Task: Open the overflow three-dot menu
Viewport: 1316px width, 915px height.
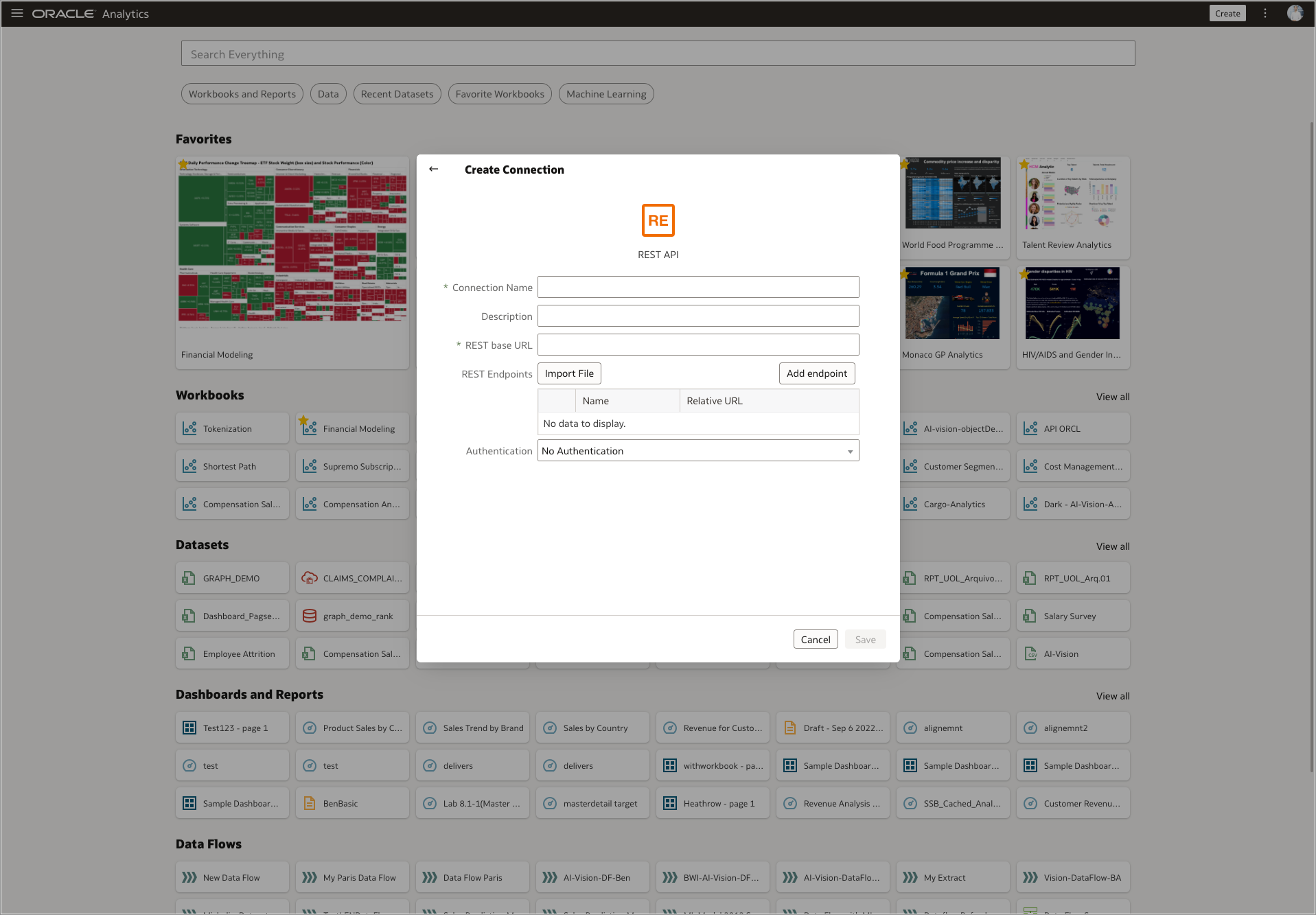Action: (1265, 13)
